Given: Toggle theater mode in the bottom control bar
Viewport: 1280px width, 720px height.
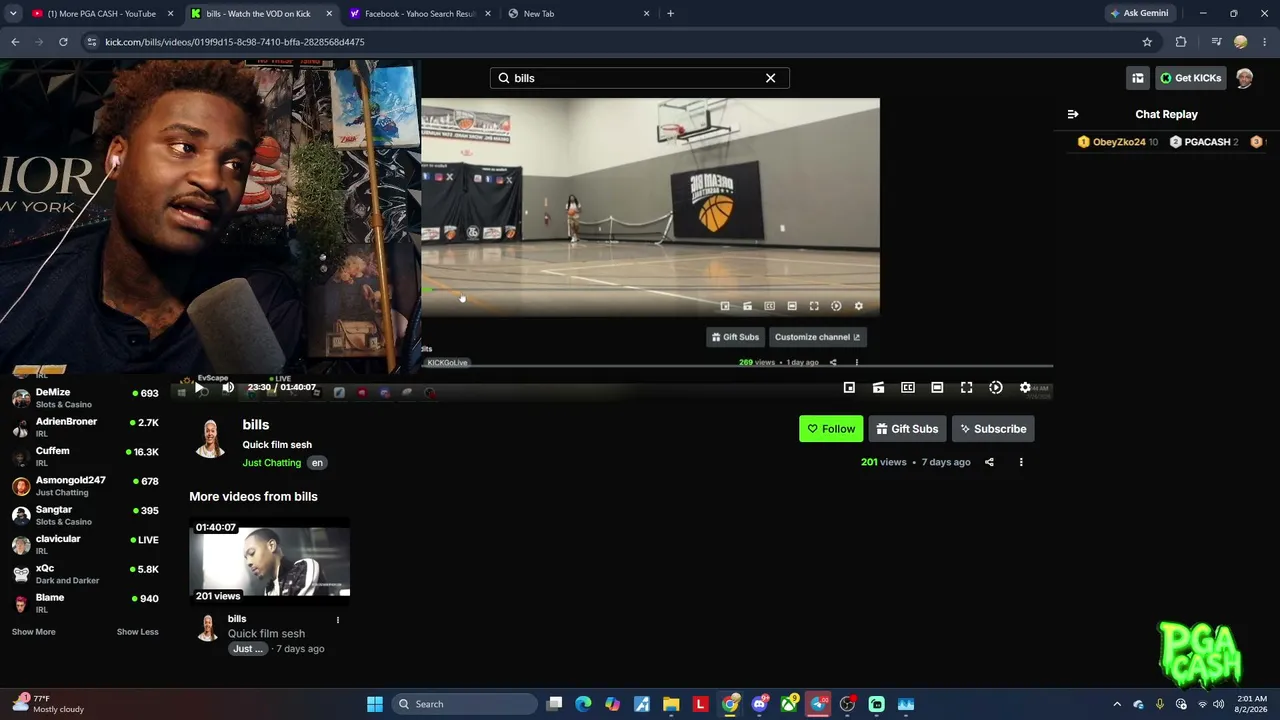Looking at the screenshot, I should 937,388.
